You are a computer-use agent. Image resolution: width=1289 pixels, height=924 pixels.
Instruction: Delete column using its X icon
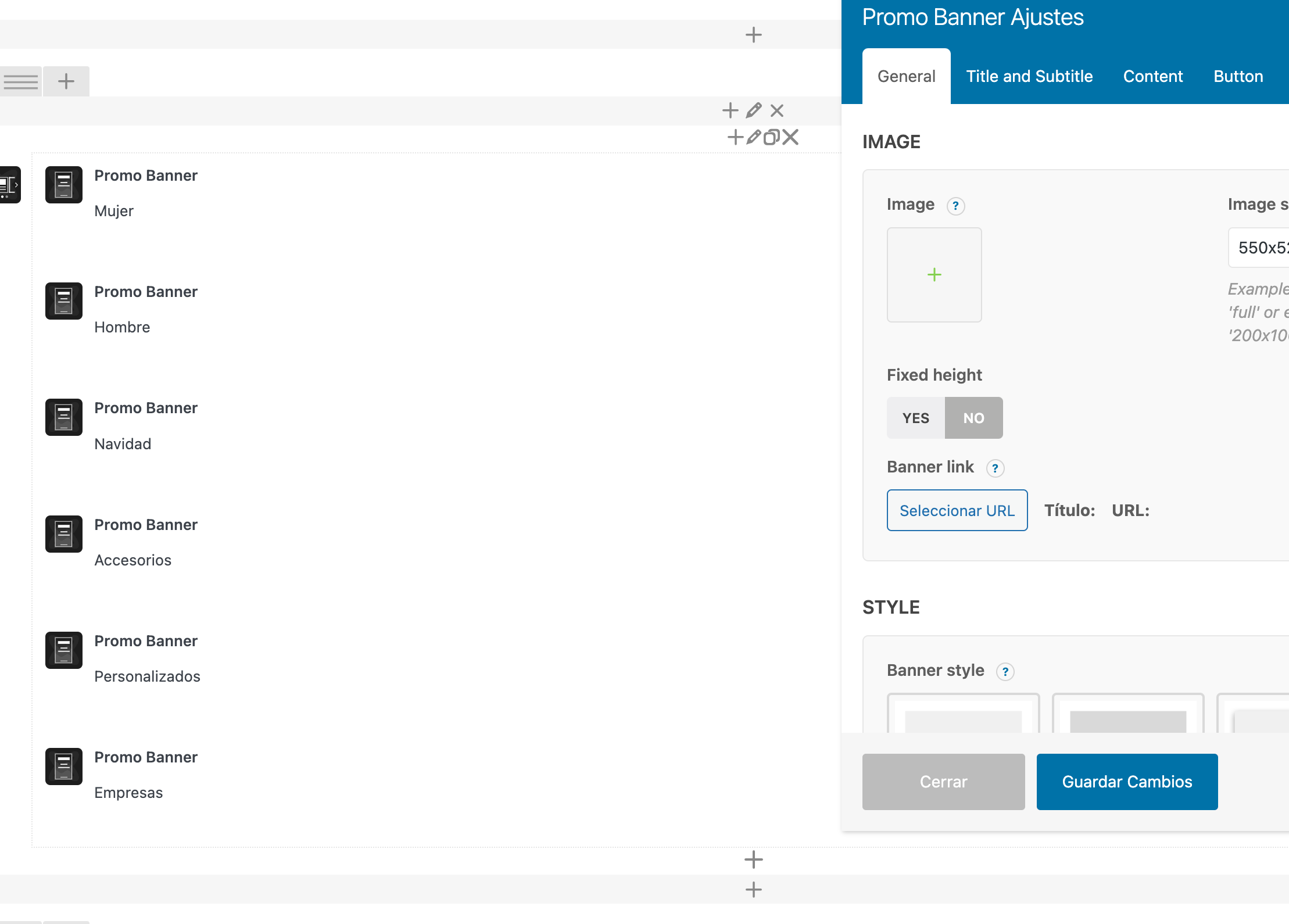pos(790,137)
